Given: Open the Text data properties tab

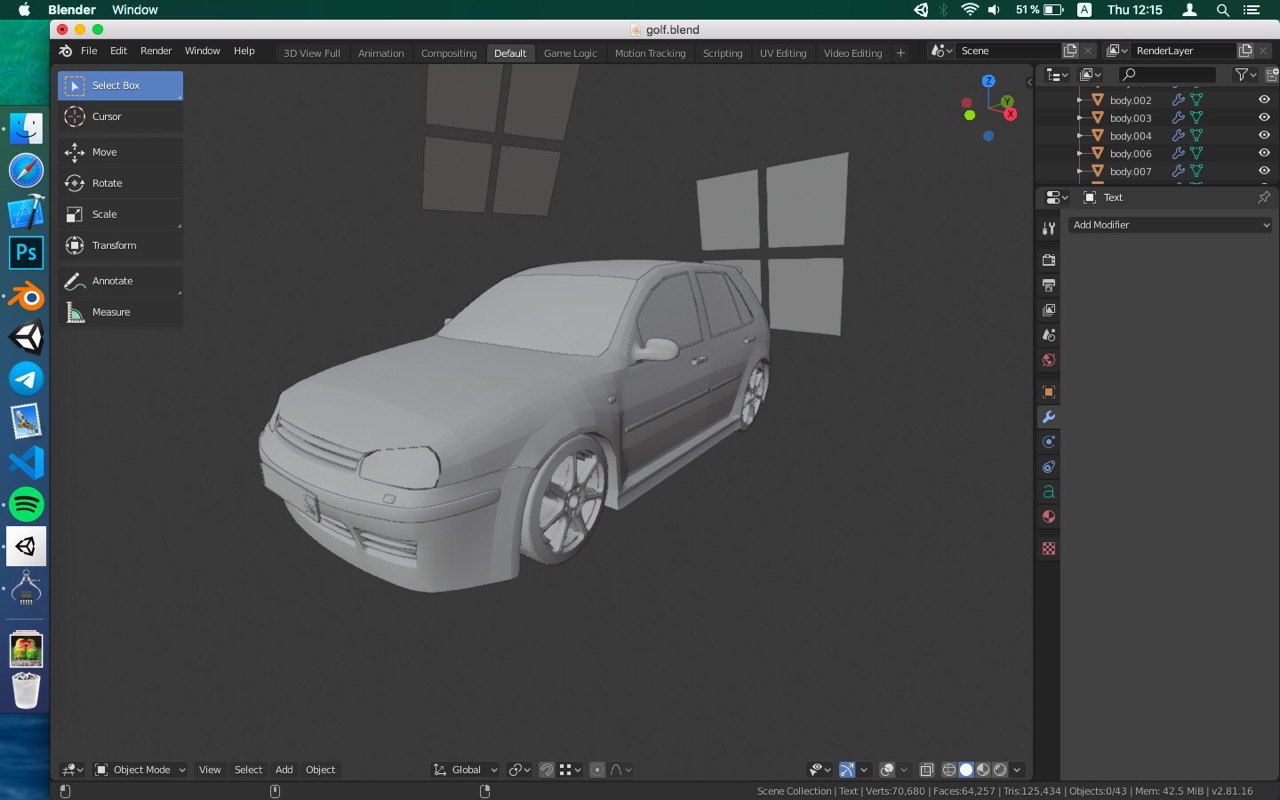Looking at the screenshot, I should 1048,492.
